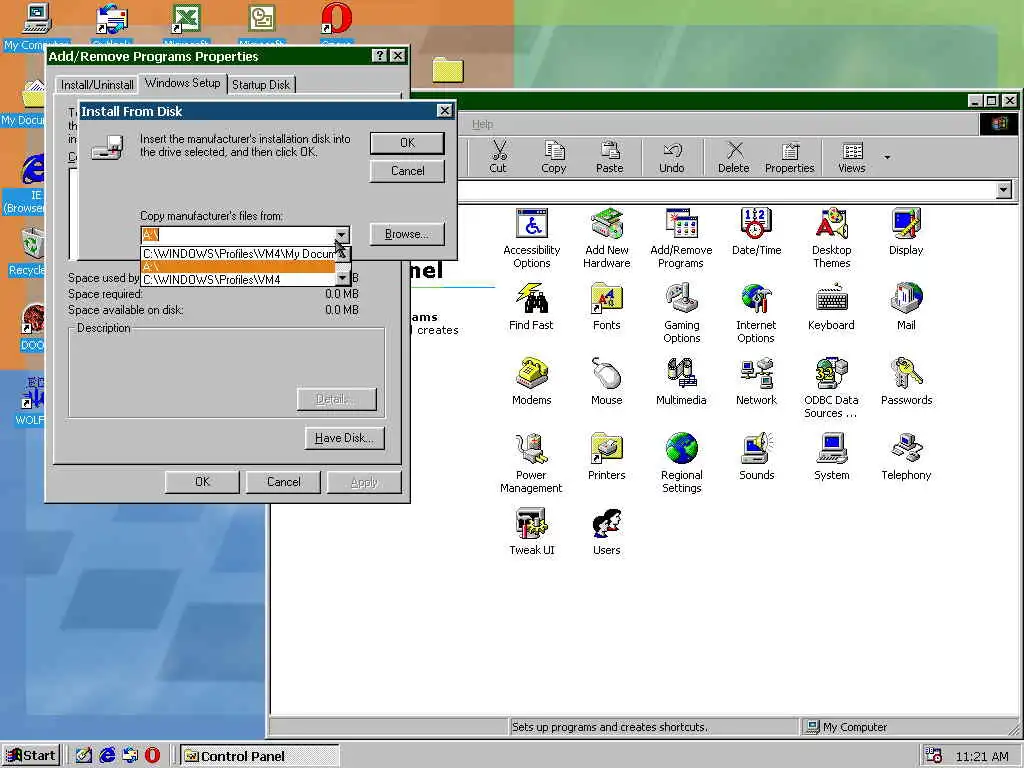Open the Find Fast icon
Viewport: 1024px width, 768px height.
[x=532, y=306]
